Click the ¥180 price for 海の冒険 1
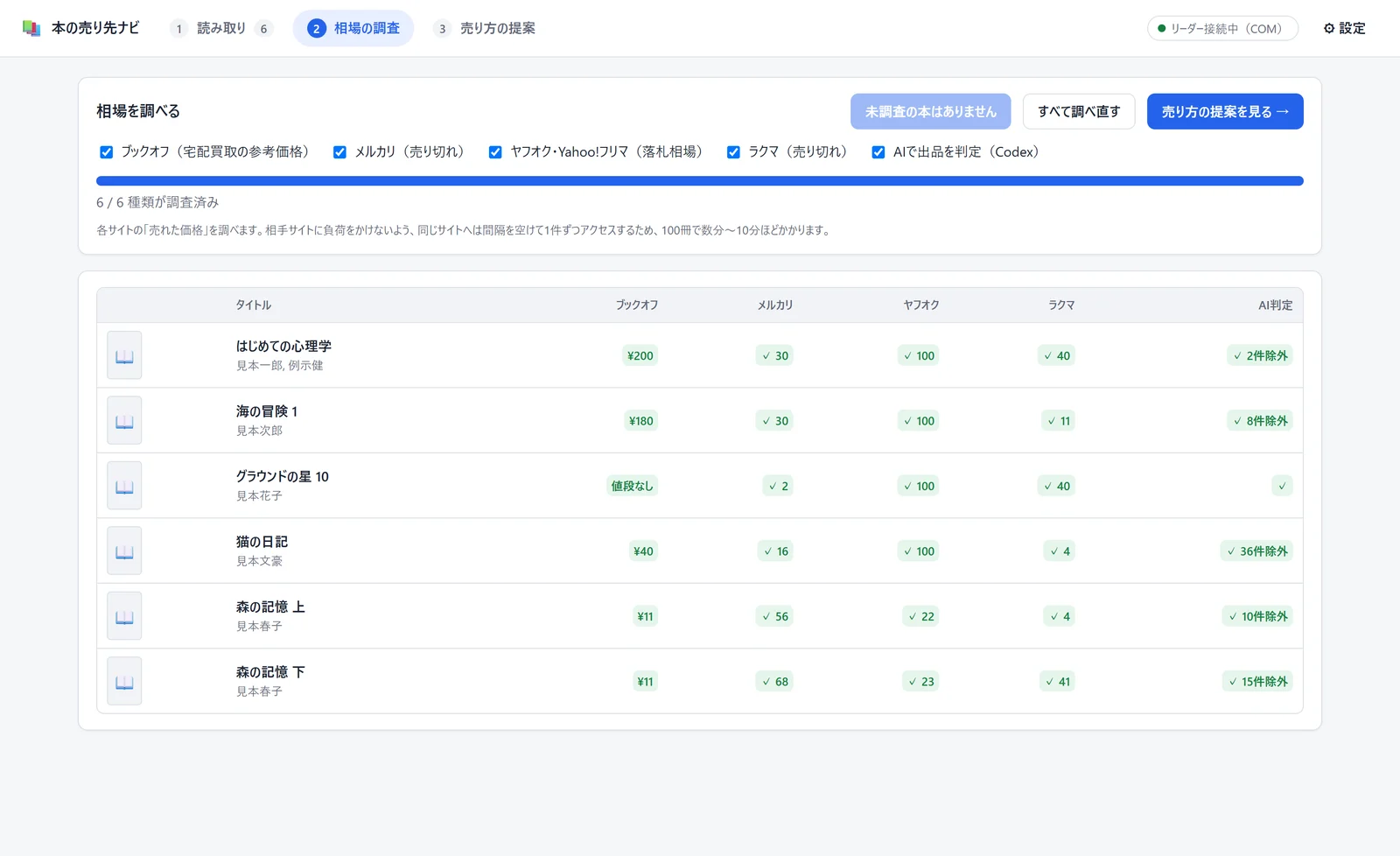This screenshot has width=1400, height=856. [641, 420]
